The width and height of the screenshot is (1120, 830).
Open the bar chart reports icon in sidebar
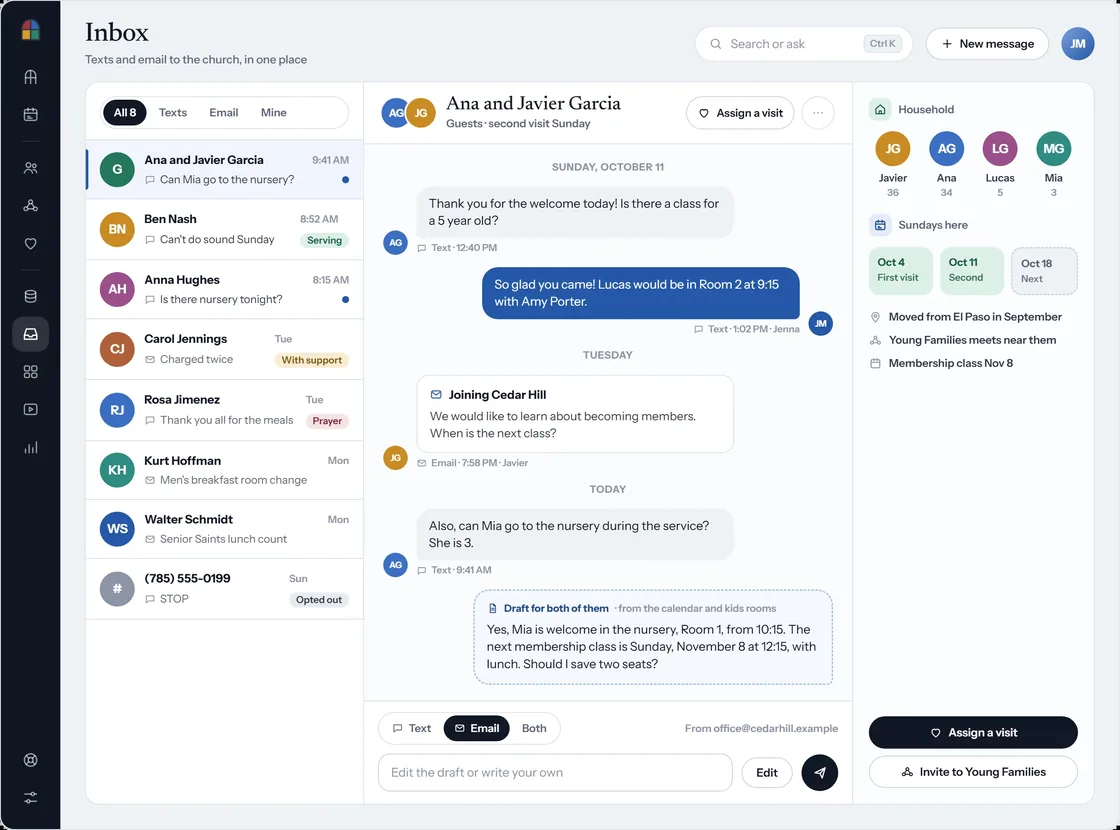click(x=30, y=447)
